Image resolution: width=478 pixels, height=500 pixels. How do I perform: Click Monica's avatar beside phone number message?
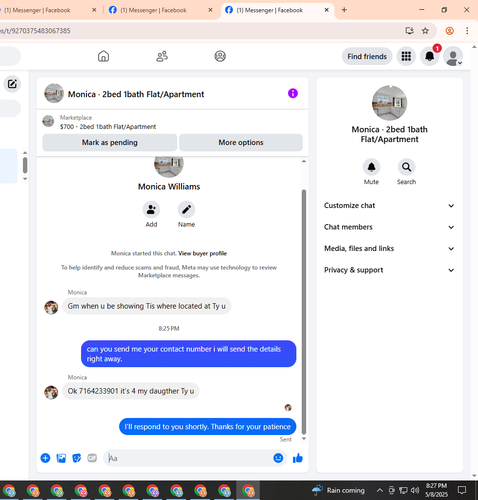[x=51, y=392]
